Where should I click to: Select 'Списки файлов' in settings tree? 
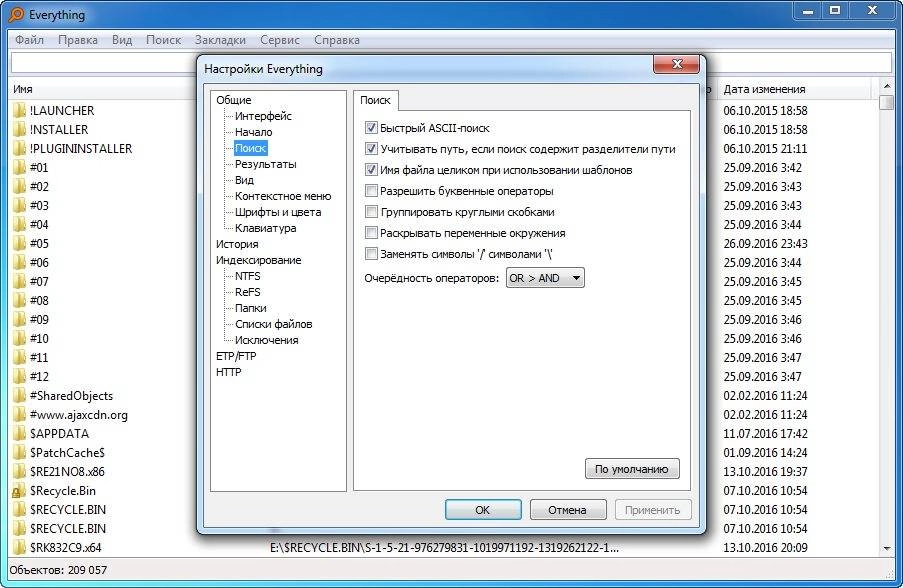click(274, 324)
